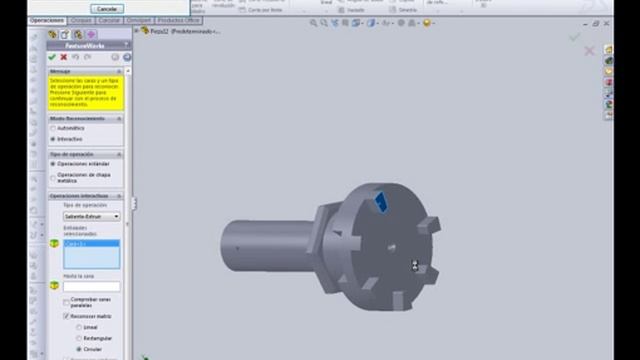Click the Section View icon
The image size is (640, 360).
click(x=345, y=23)
